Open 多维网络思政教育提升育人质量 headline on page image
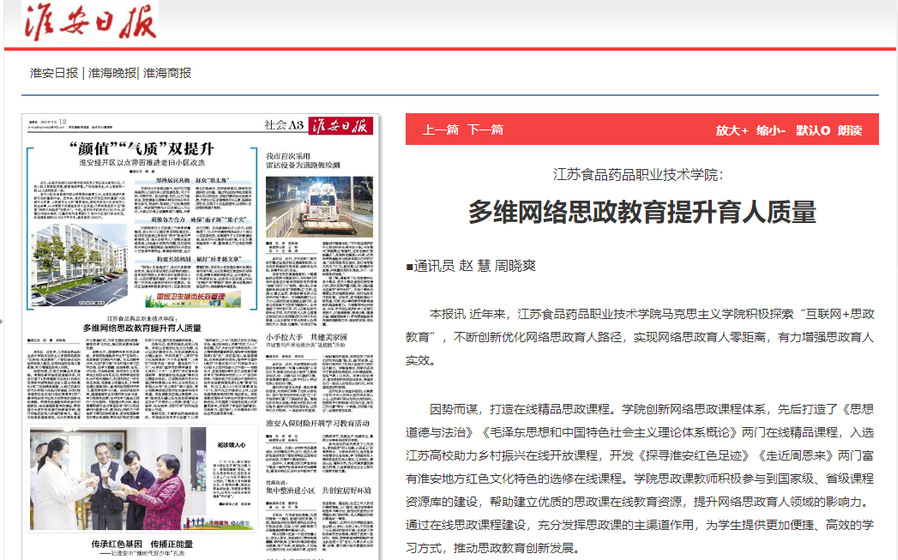This screenshot has width=898, height=560. (141, 328)
